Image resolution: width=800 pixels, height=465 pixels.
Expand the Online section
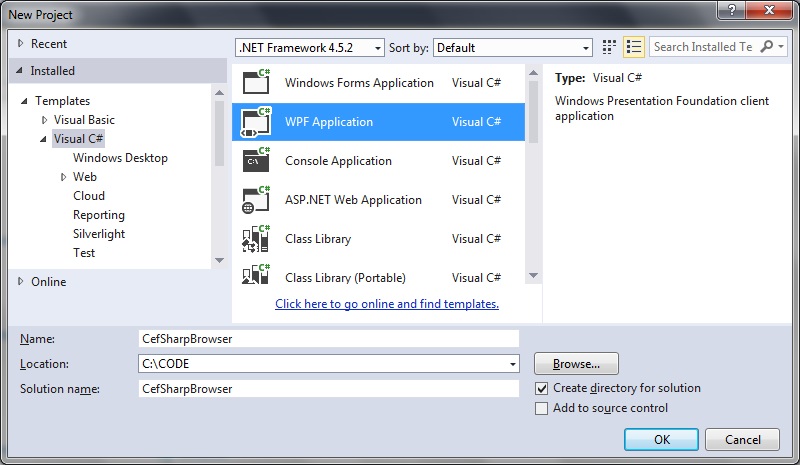pos(20,281)
